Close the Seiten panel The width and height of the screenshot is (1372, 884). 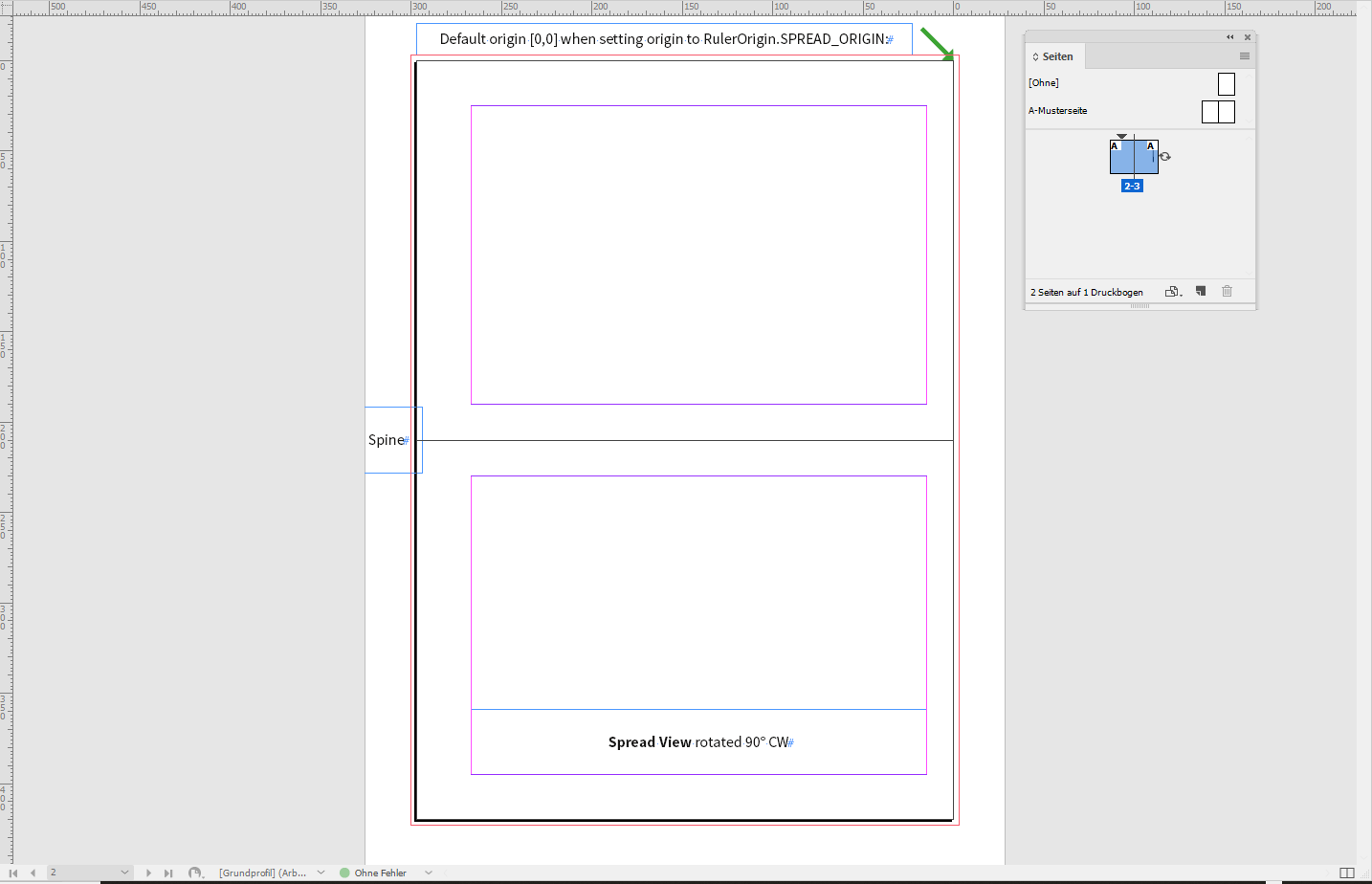(x=1248, y=37)
